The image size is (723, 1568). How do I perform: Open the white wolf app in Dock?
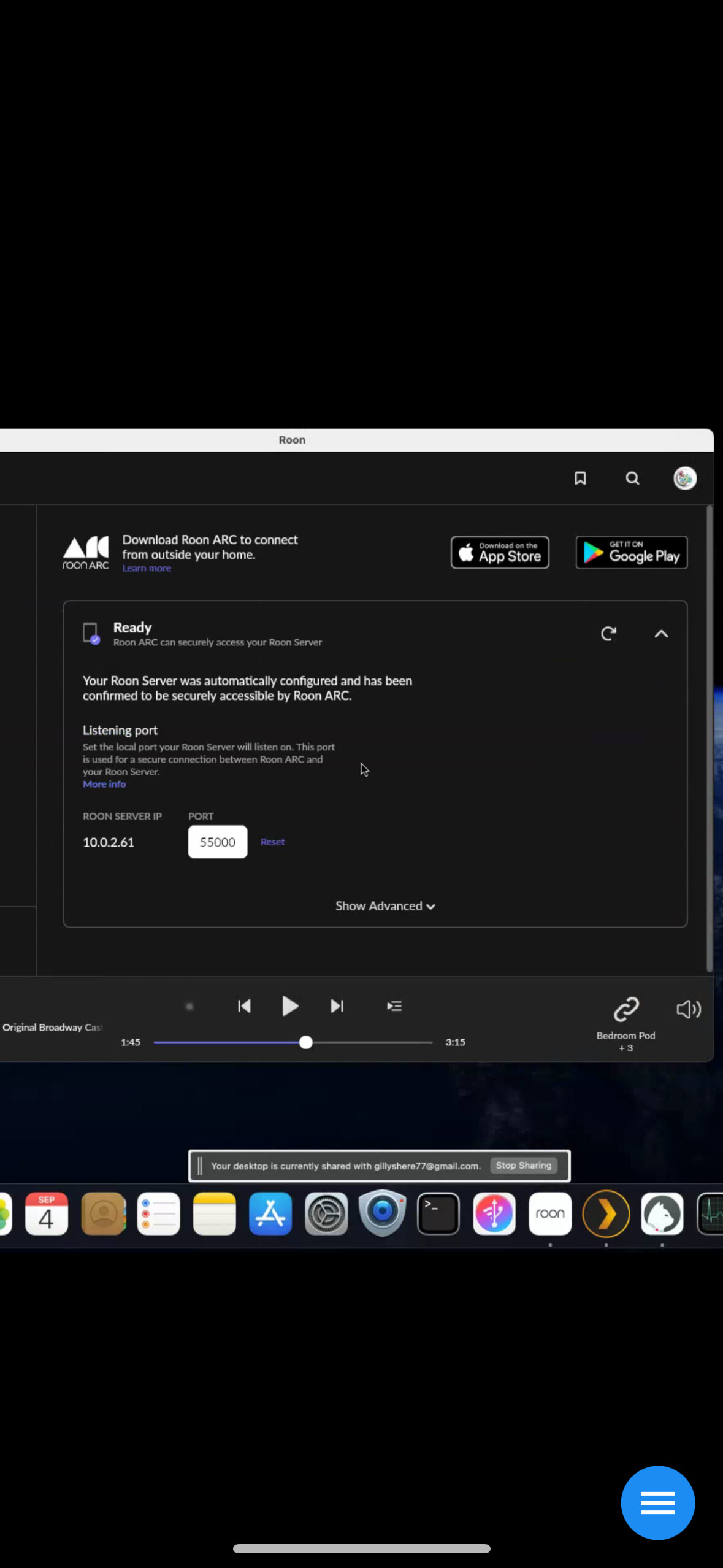(662, 1214)
